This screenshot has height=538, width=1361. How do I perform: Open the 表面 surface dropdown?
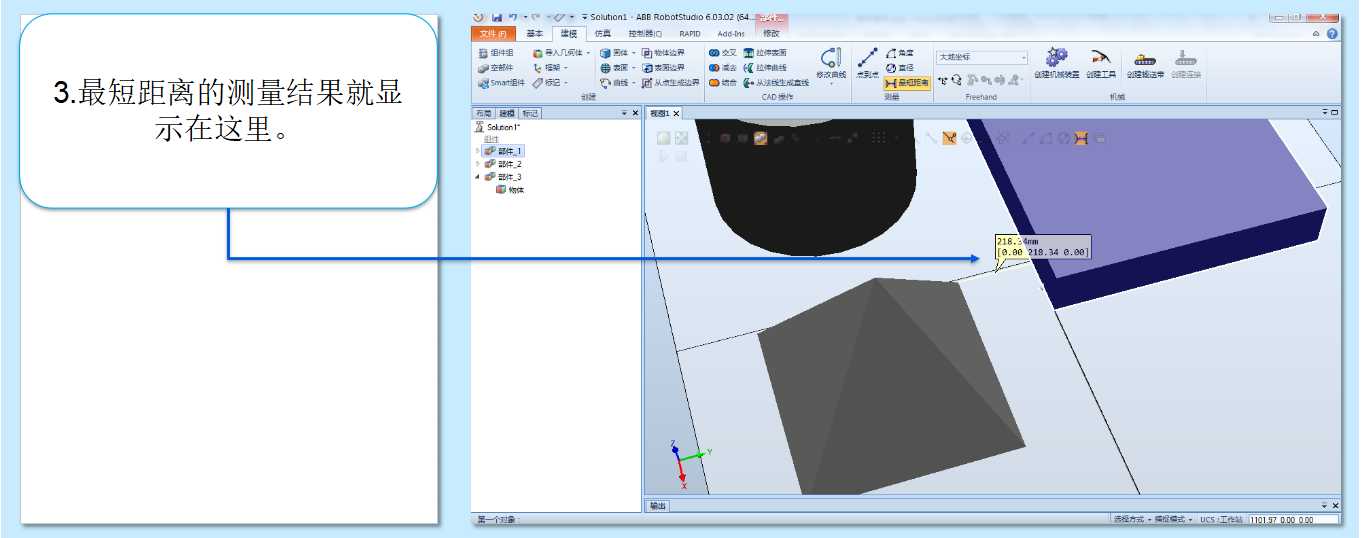(x=617, y=68)
